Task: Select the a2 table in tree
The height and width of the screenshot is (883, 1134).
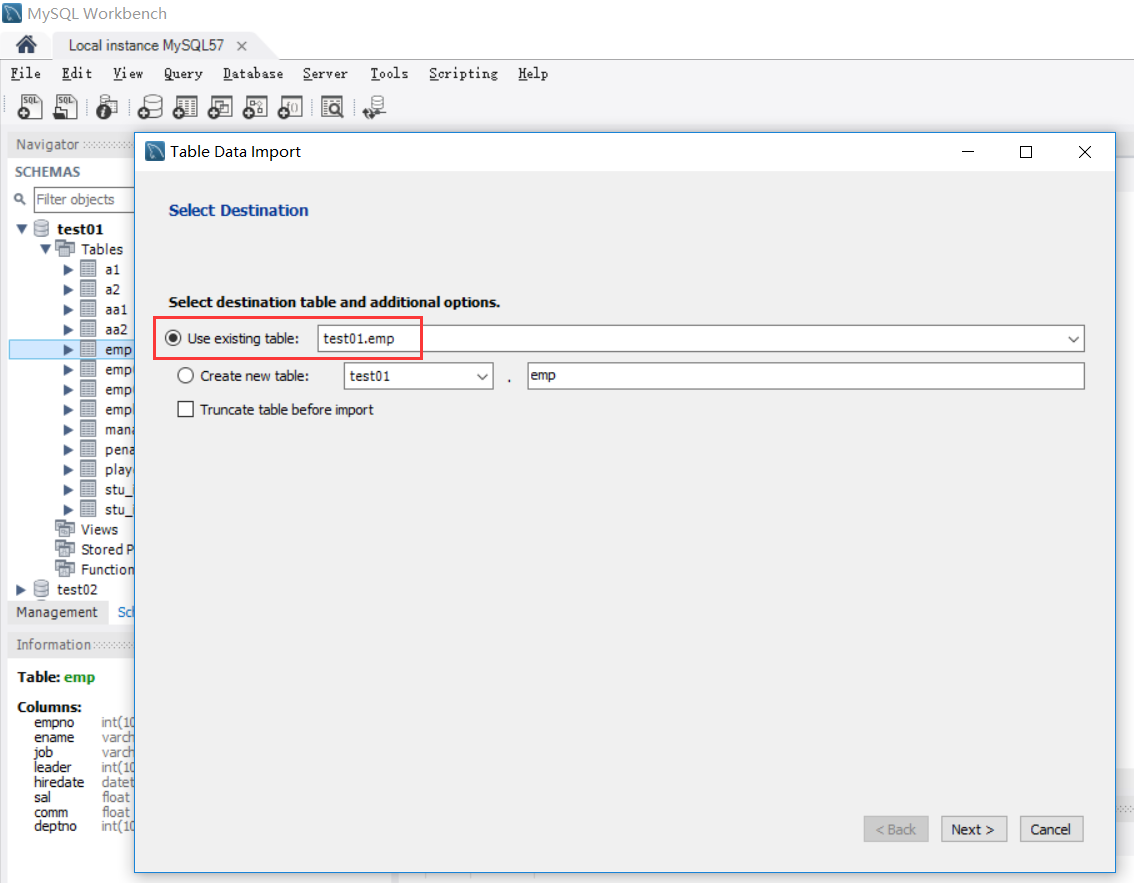Action: 112,289
